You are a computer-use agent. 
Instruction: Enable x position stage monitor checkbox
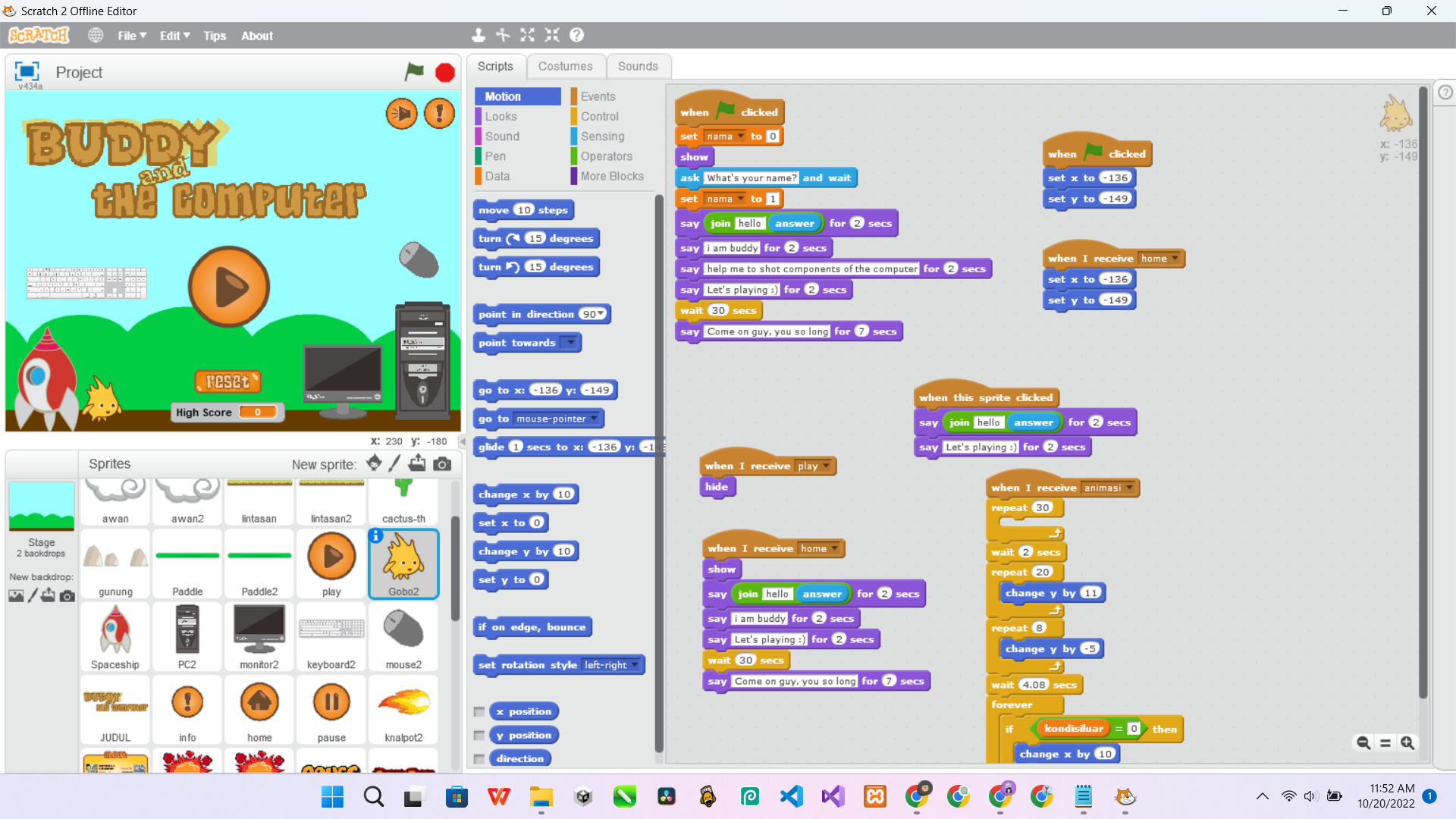click(479, 712)
